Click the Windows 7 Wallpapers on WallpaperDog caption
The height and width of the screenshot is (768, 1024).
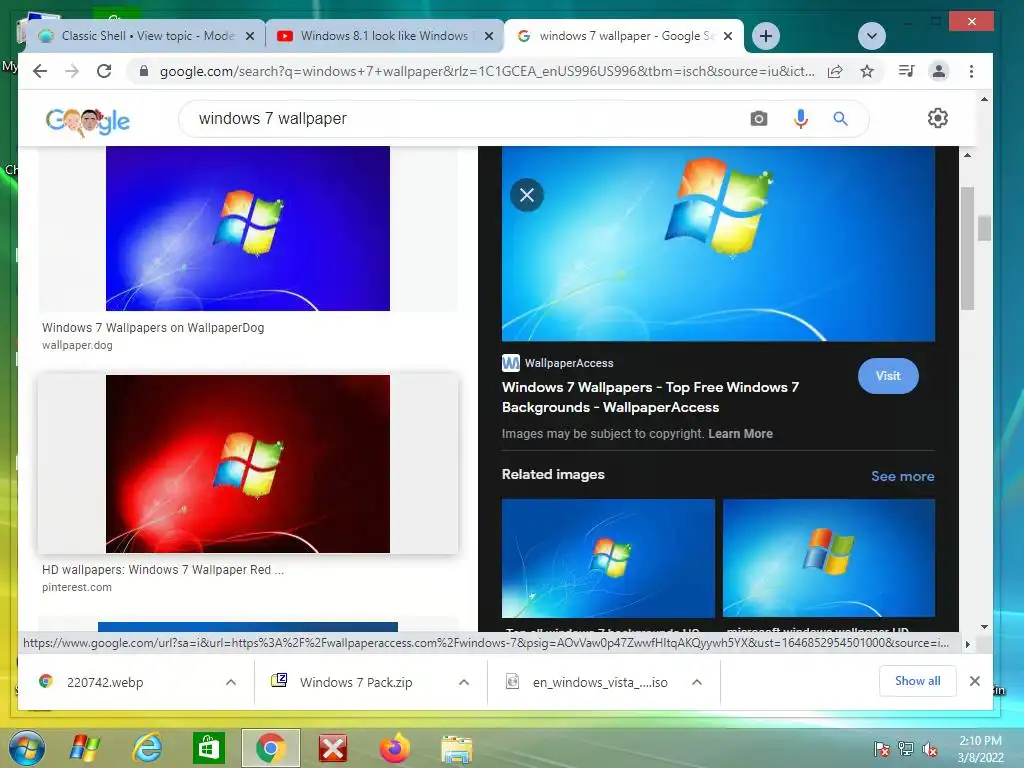[153, 328]
